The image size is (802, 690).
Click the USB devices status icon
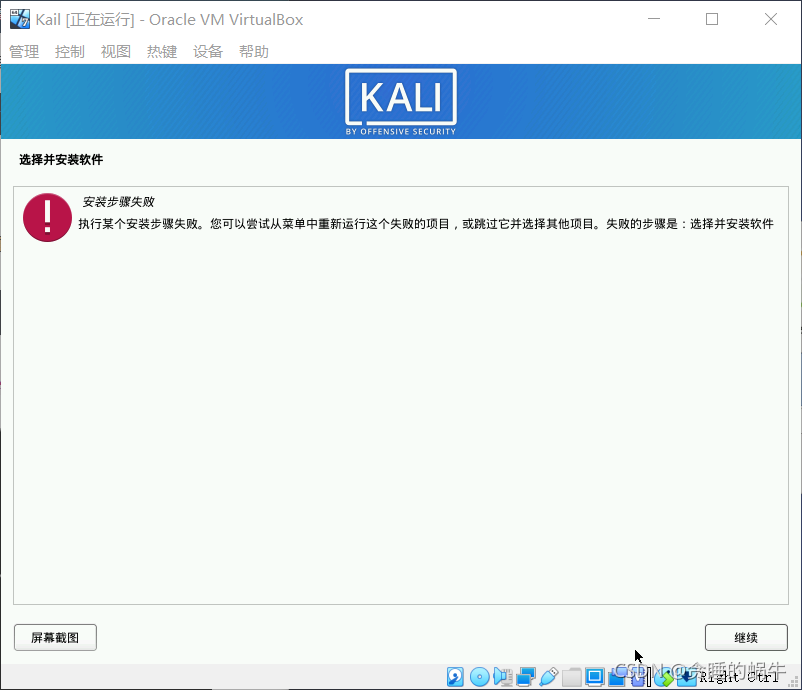point(549,677)
